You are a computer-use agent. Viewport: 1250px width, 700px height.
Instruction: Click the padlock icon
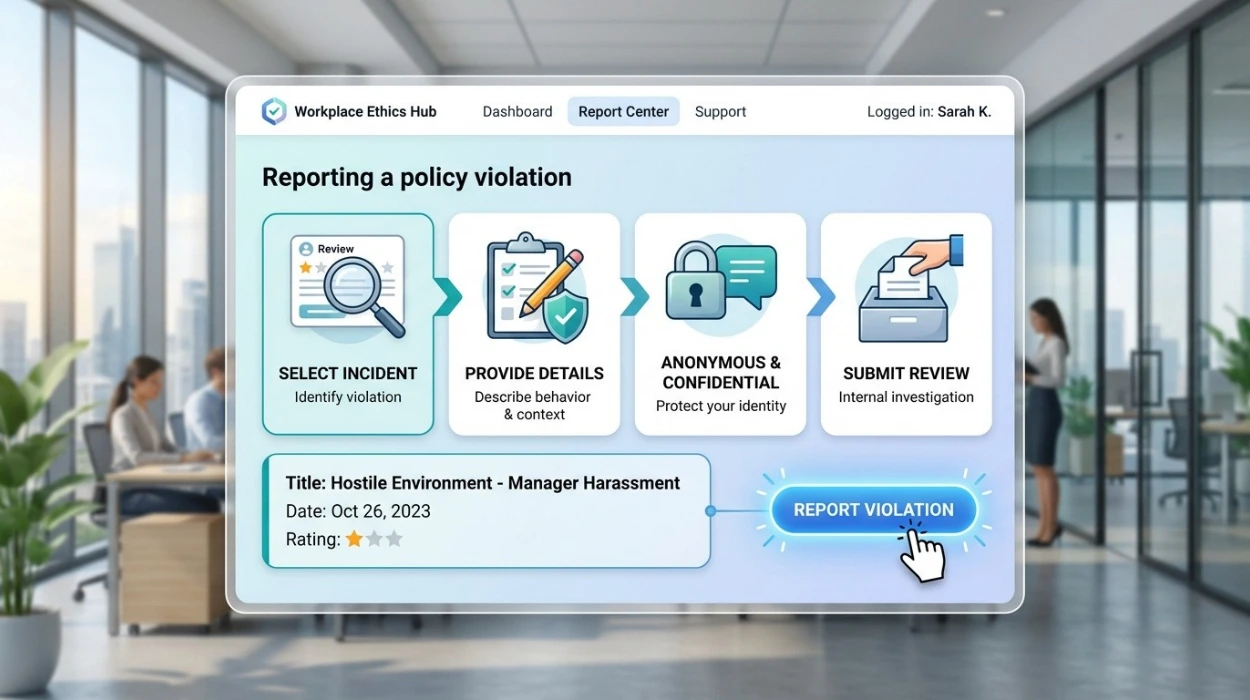[695, 280]
